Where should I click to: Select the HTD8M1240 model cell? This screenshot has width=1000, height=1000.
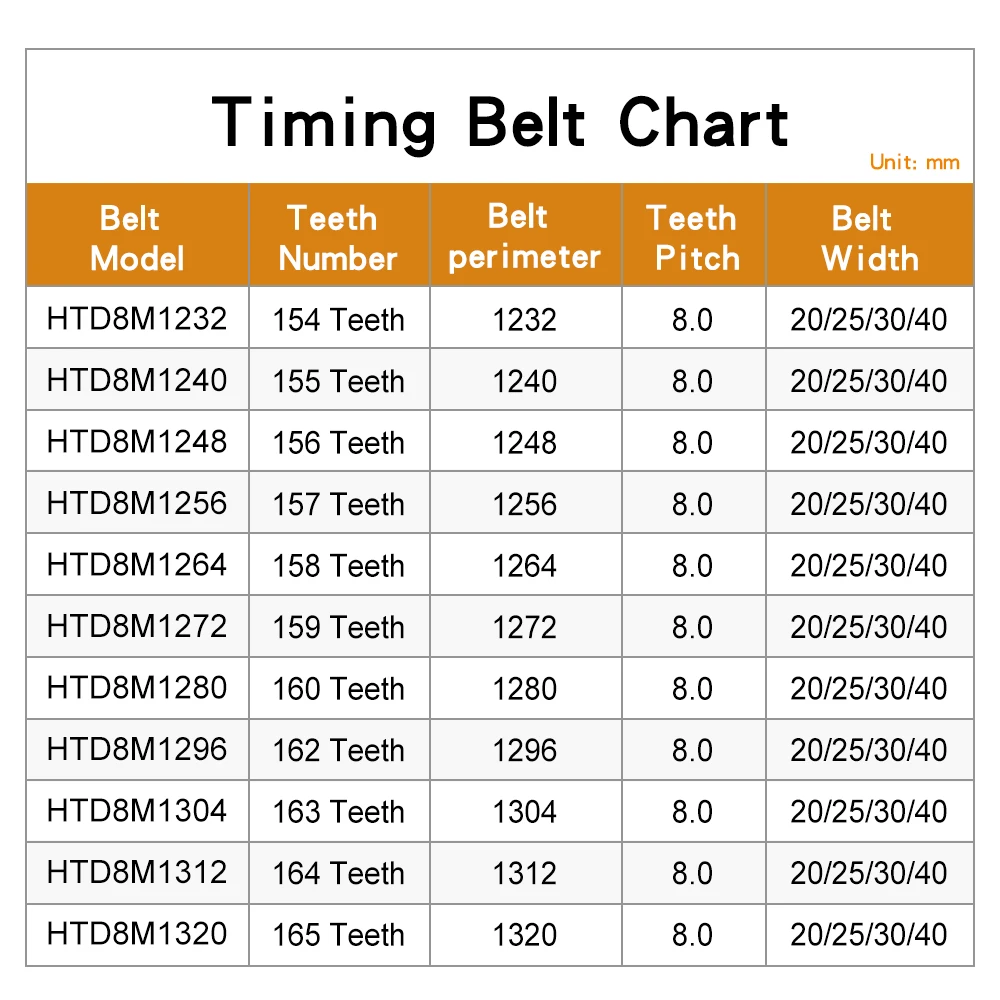point(137,380)
